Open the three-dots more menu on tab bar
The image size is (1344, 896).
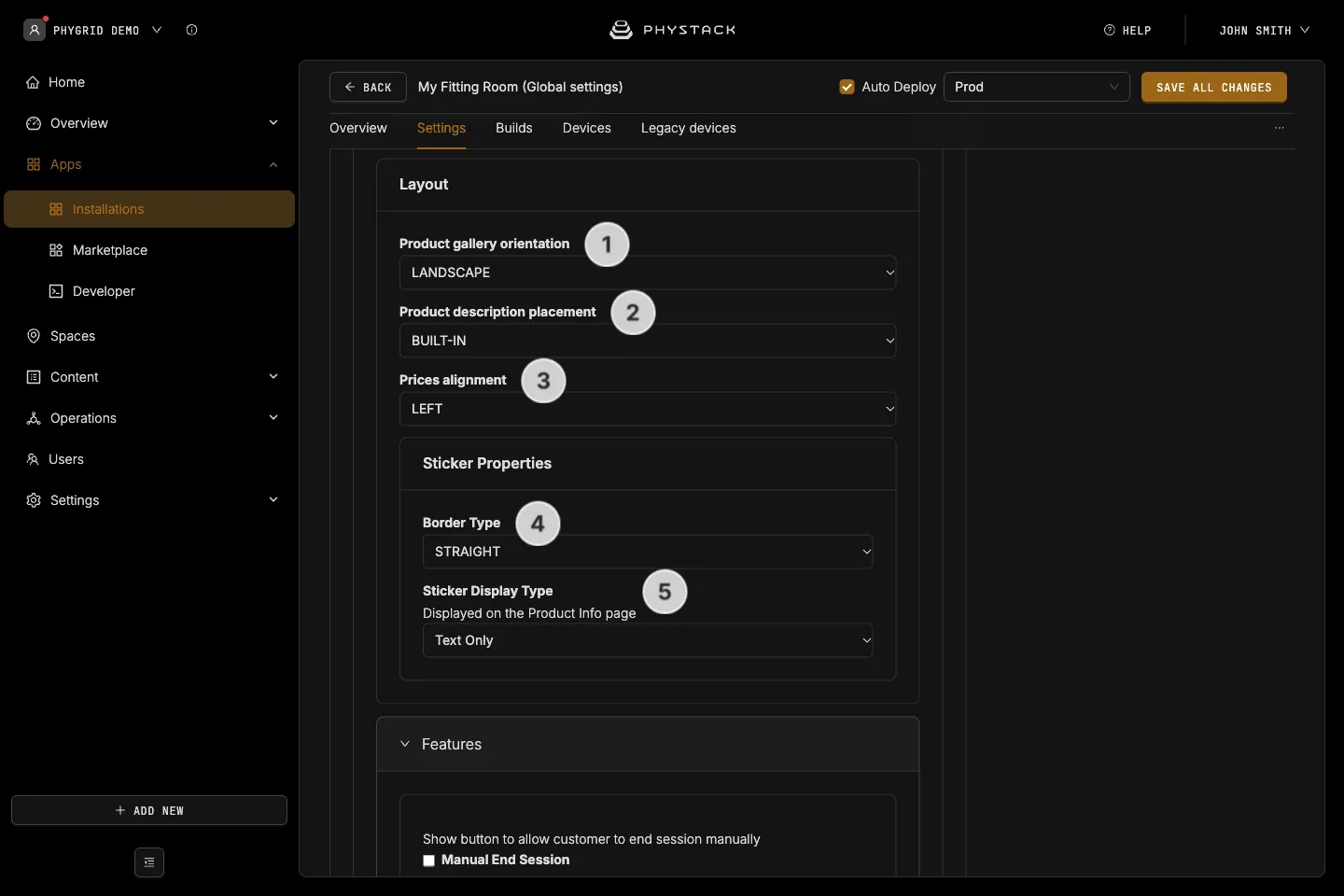pyautogui.click(x=1280, y=128)
